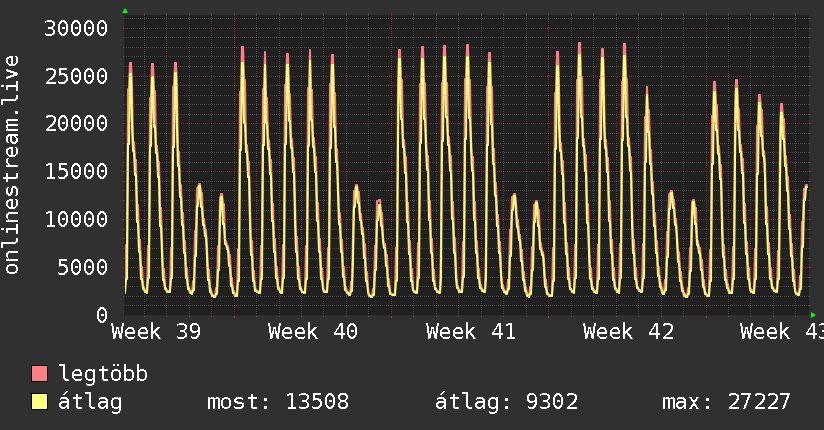This screenshot has width=824, height=430.
Task: Select the Week 39 axis label
Action: 156,332
